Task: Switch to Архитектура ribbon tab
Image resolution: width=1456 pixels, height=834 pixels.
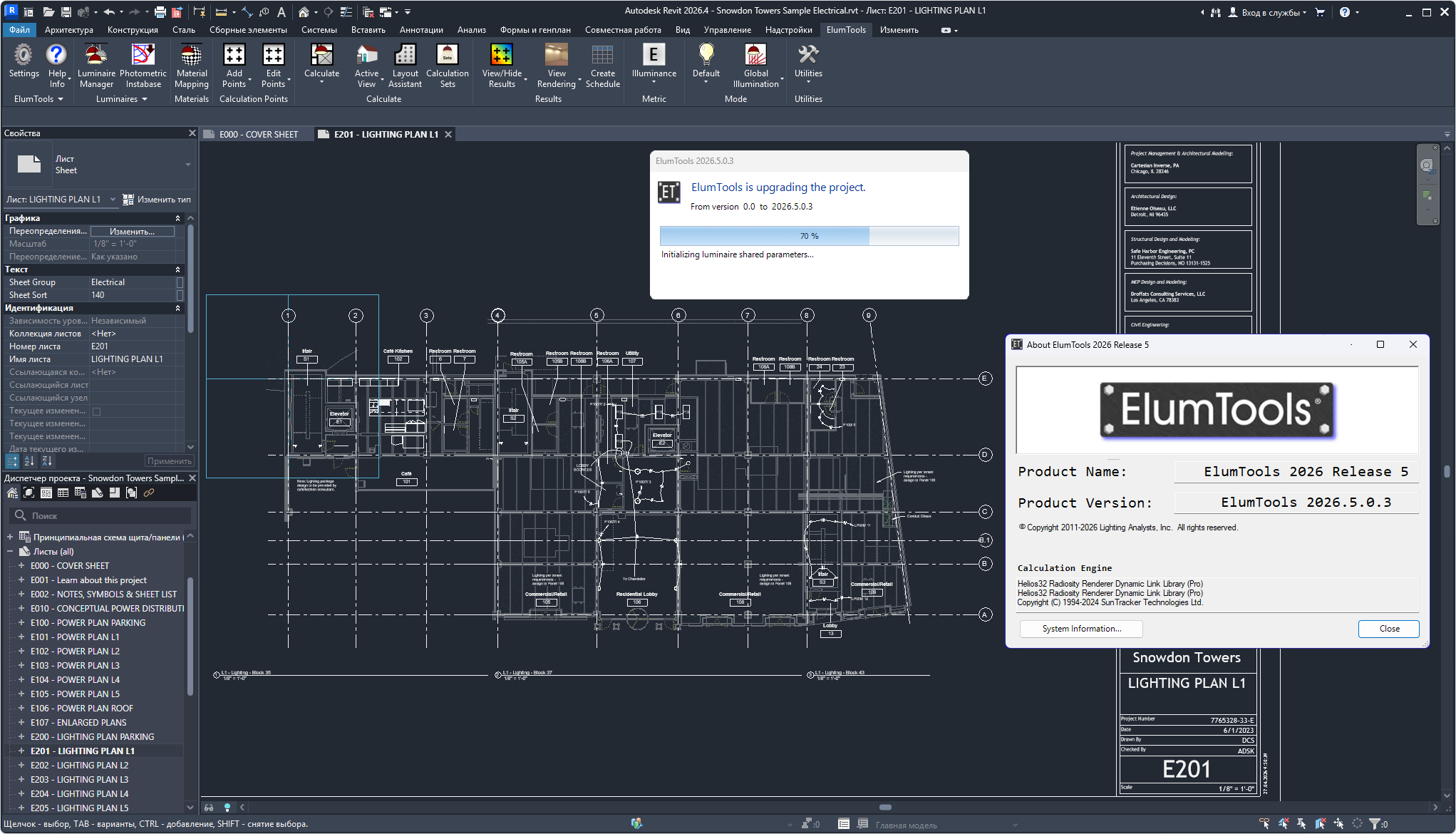Action: coord(68,30)
